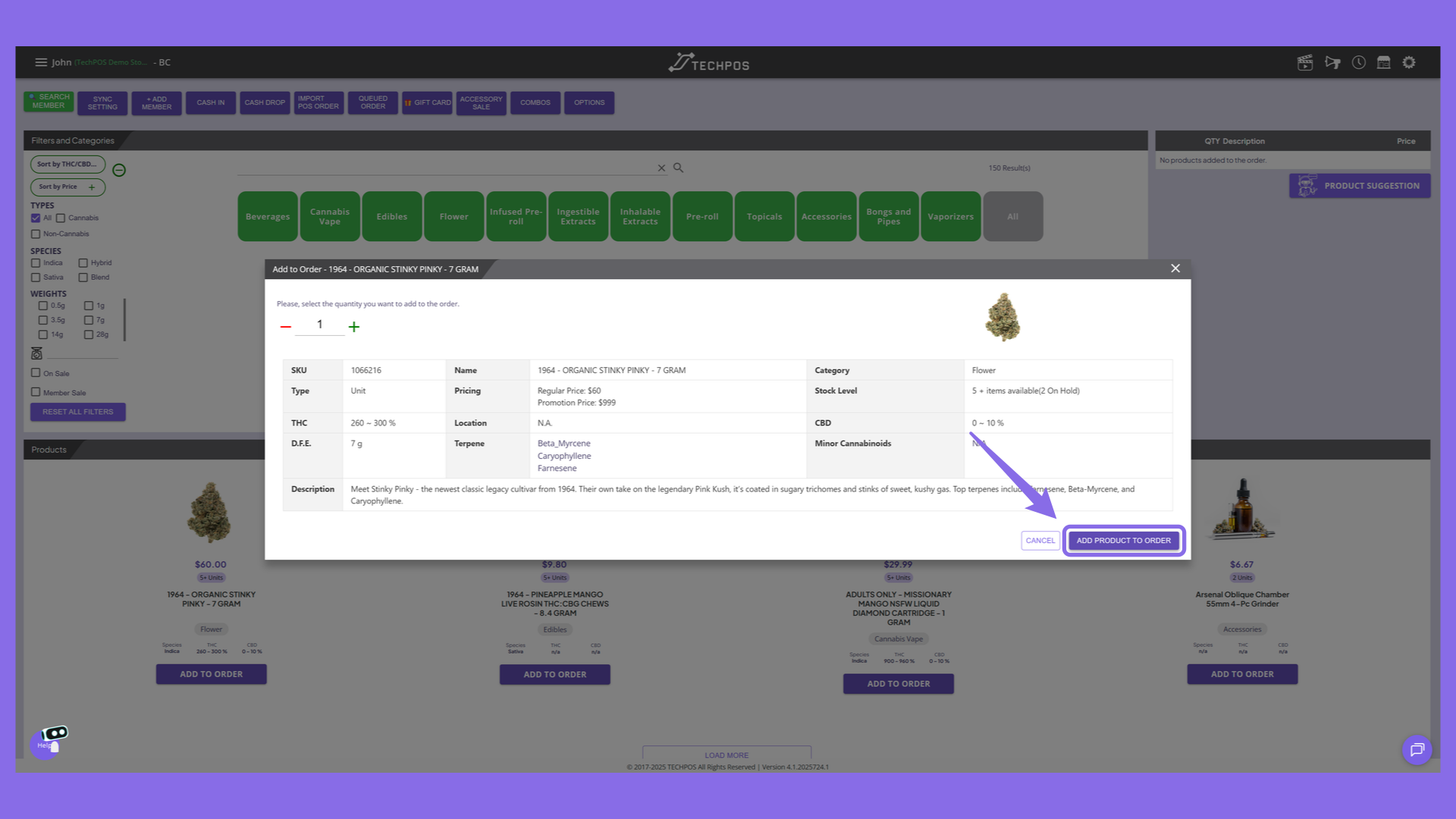Select the Bongs and Pipes category
This screenshot has width=1456, height=819.
coord(889,217)
